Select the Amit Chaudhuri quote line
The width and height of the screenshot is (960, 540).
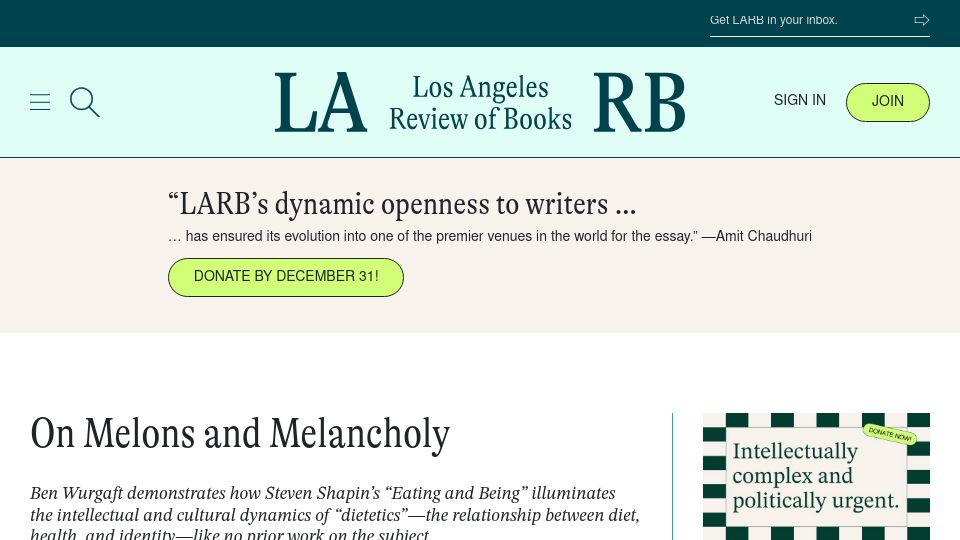(490, 236)
